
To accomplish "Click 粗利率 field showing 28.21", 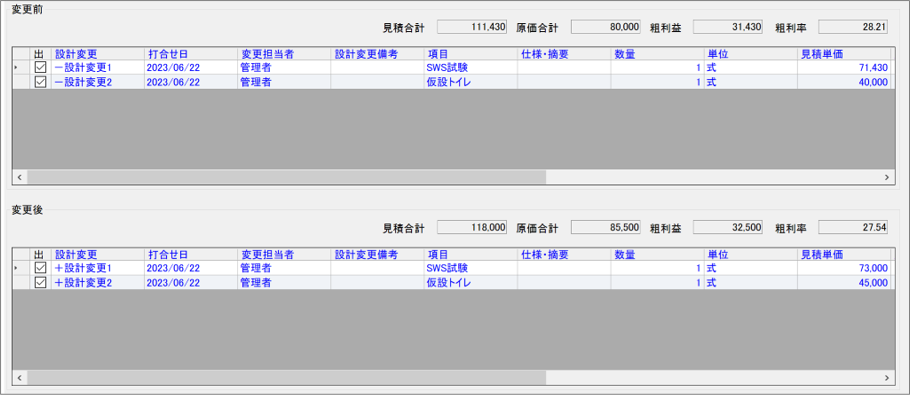I will point(853,27).
